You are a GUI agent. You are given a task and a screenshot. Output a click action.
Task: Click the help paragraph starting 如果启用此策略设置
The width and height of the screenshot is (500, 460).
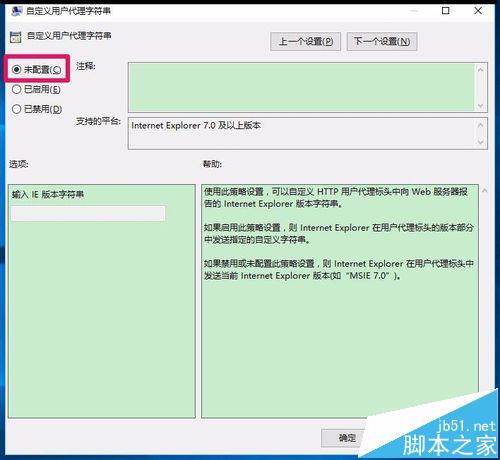tap(339, 234)
